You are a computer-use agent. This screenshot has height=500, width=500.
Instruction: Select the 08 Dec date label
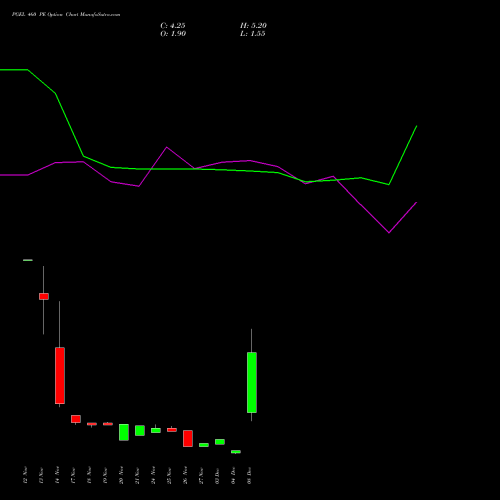point(249,475)
